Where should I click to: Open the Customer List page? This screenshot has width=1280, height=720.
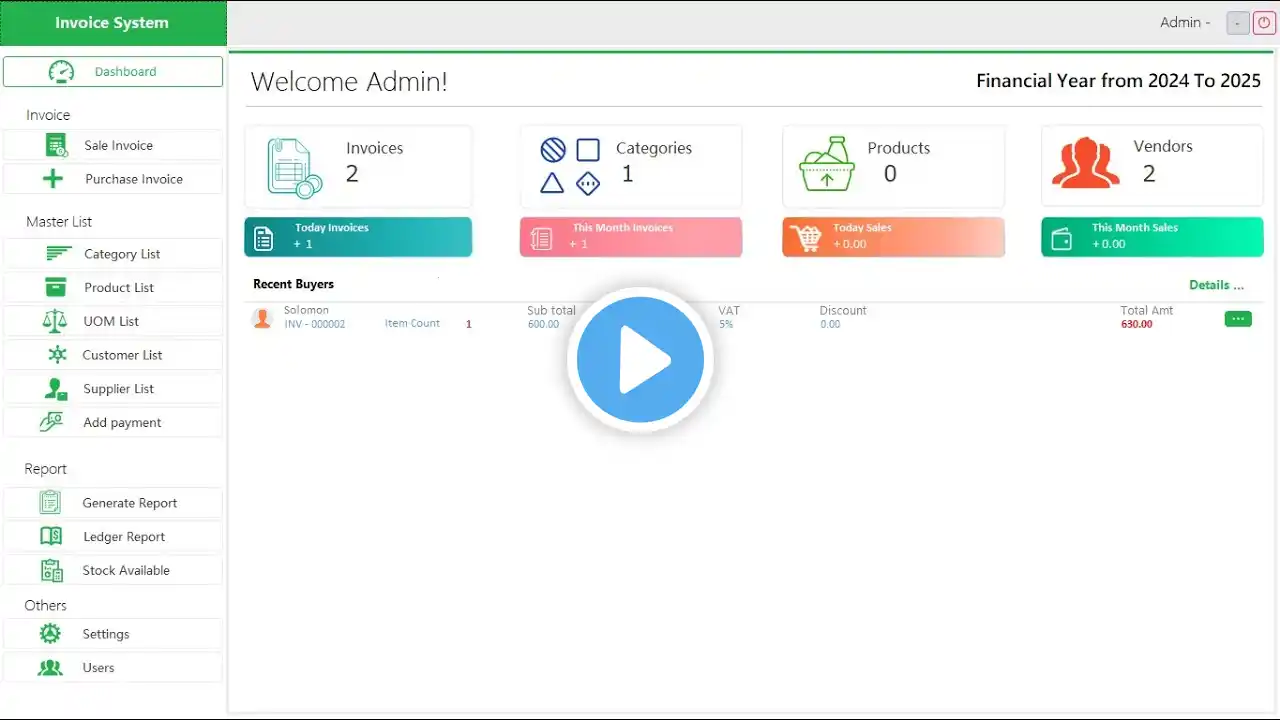113,355
